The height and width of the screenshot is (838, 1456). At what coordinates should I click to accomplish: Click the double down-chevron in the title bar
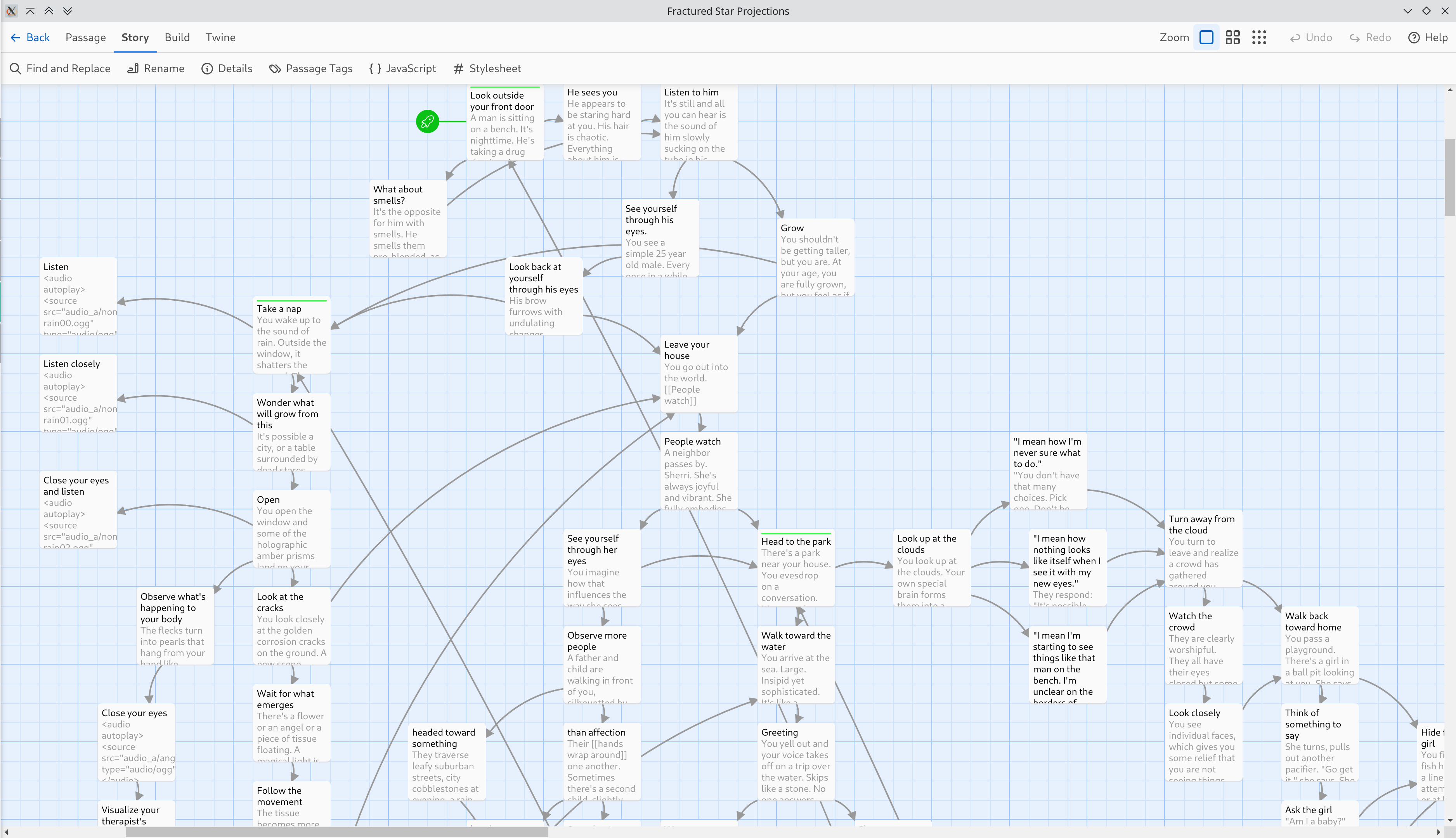(x=68, y=11)
